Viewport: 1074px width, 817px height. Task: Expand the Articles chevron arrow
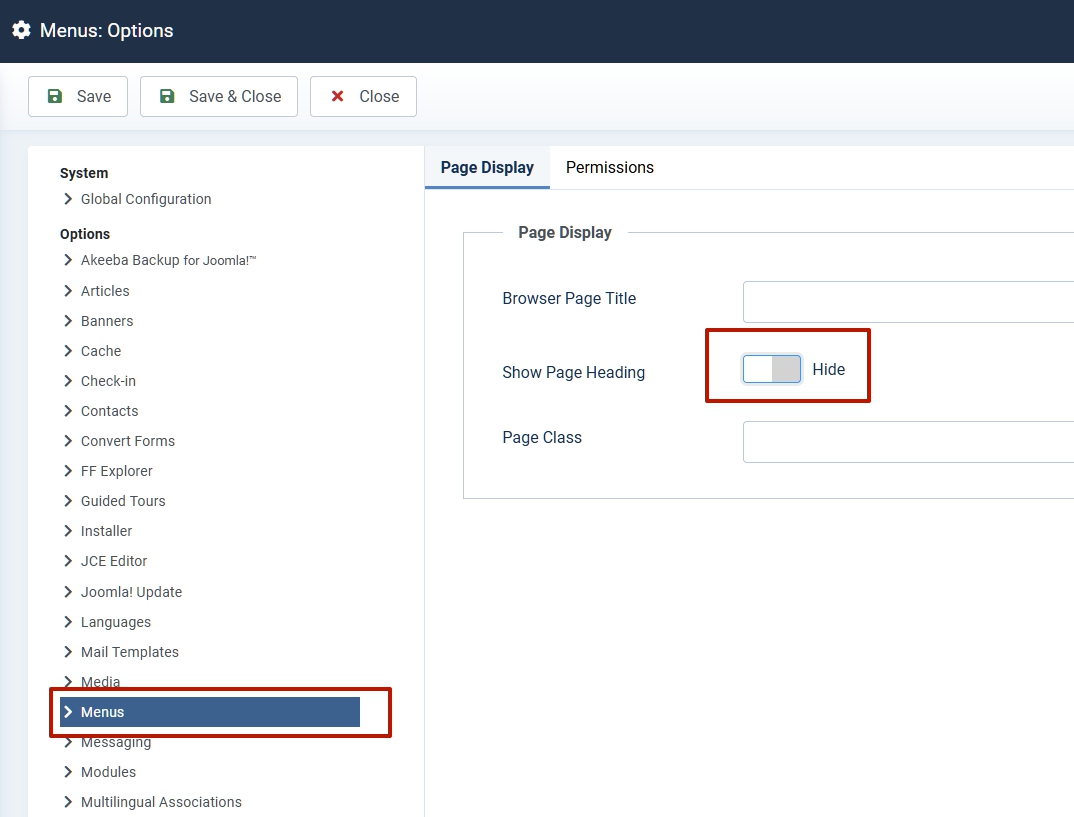68,291
